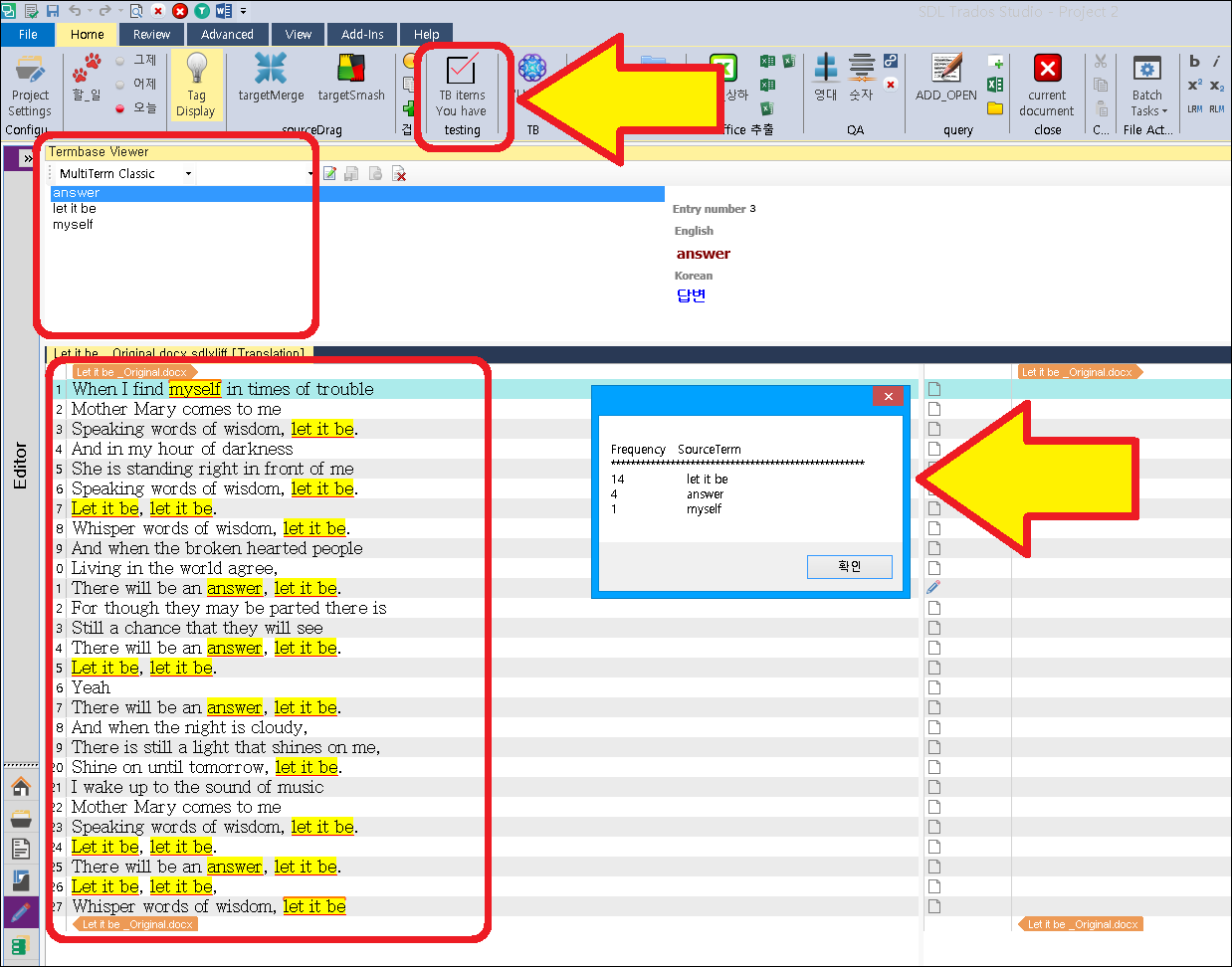This screenshot has height=967, width=1232.
Task: Open the Home welcome view in sidebar
Action: click(21, 787)
